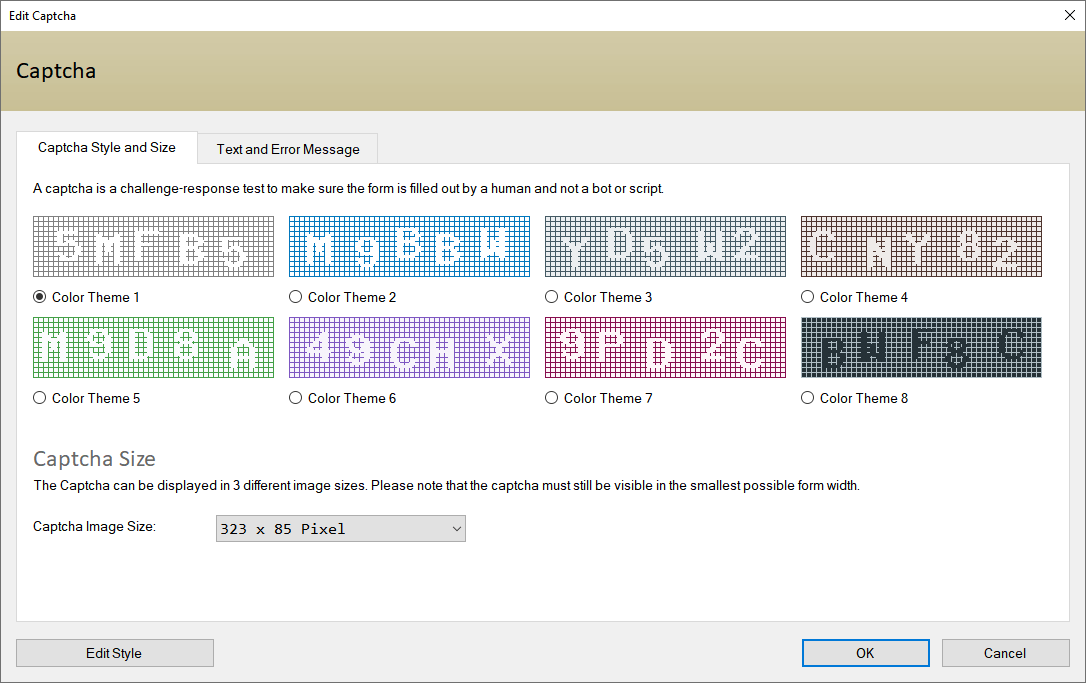Image resolution: width=1086 pixels, height=683 pixels.
Task: Click the dark Color Theme 8 captcha preview
Action: [921, 347]
